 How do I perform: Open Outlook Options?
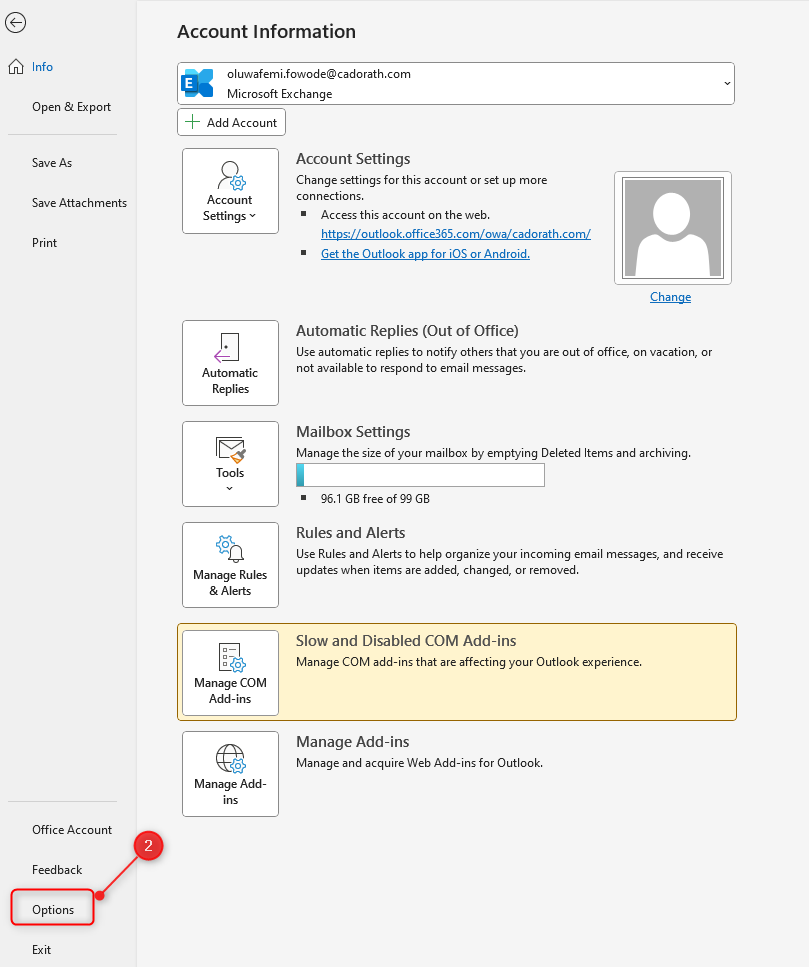coord(53,910)
